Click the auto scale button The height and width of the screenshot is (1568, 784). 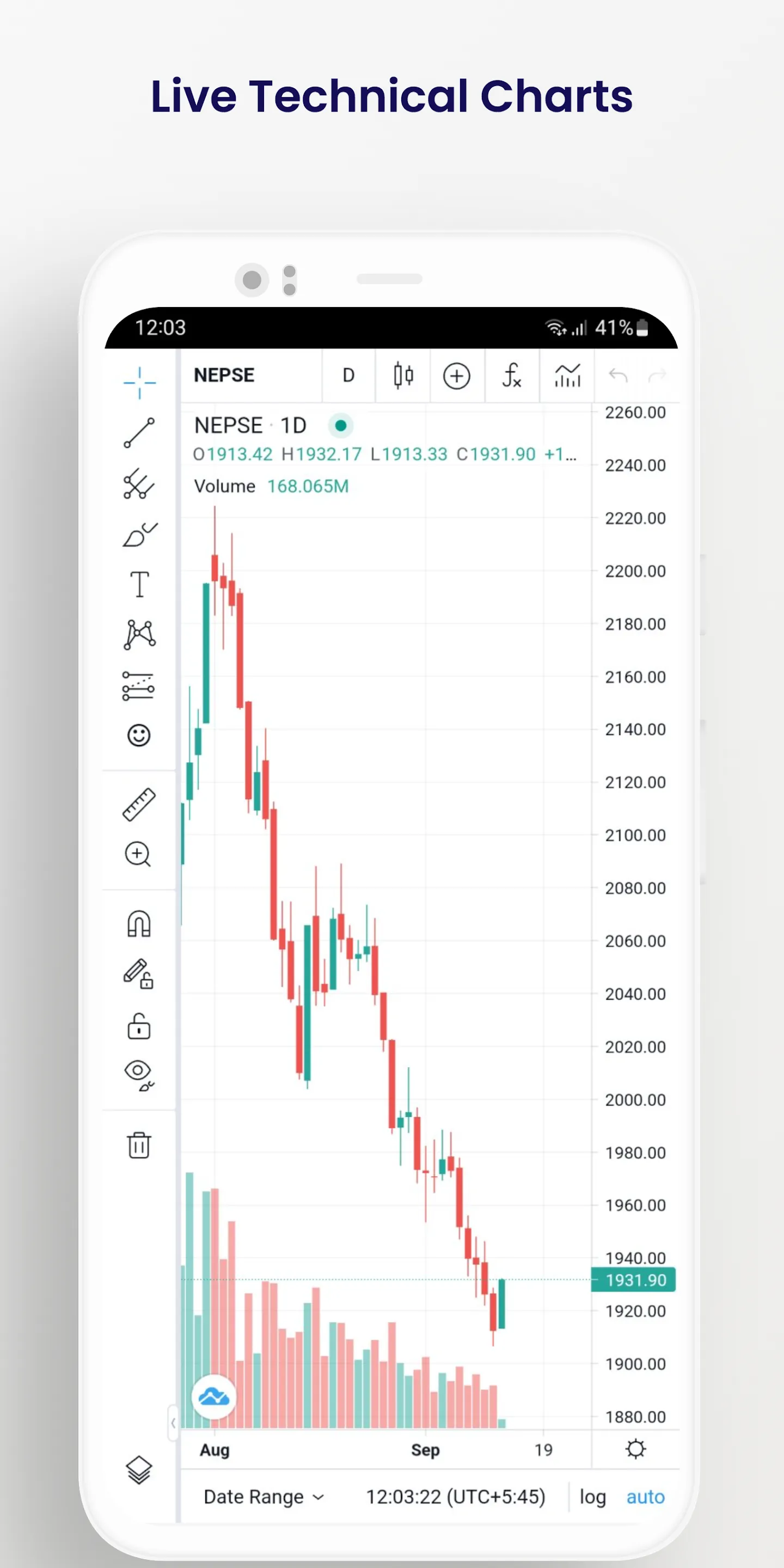point(645,1497)
